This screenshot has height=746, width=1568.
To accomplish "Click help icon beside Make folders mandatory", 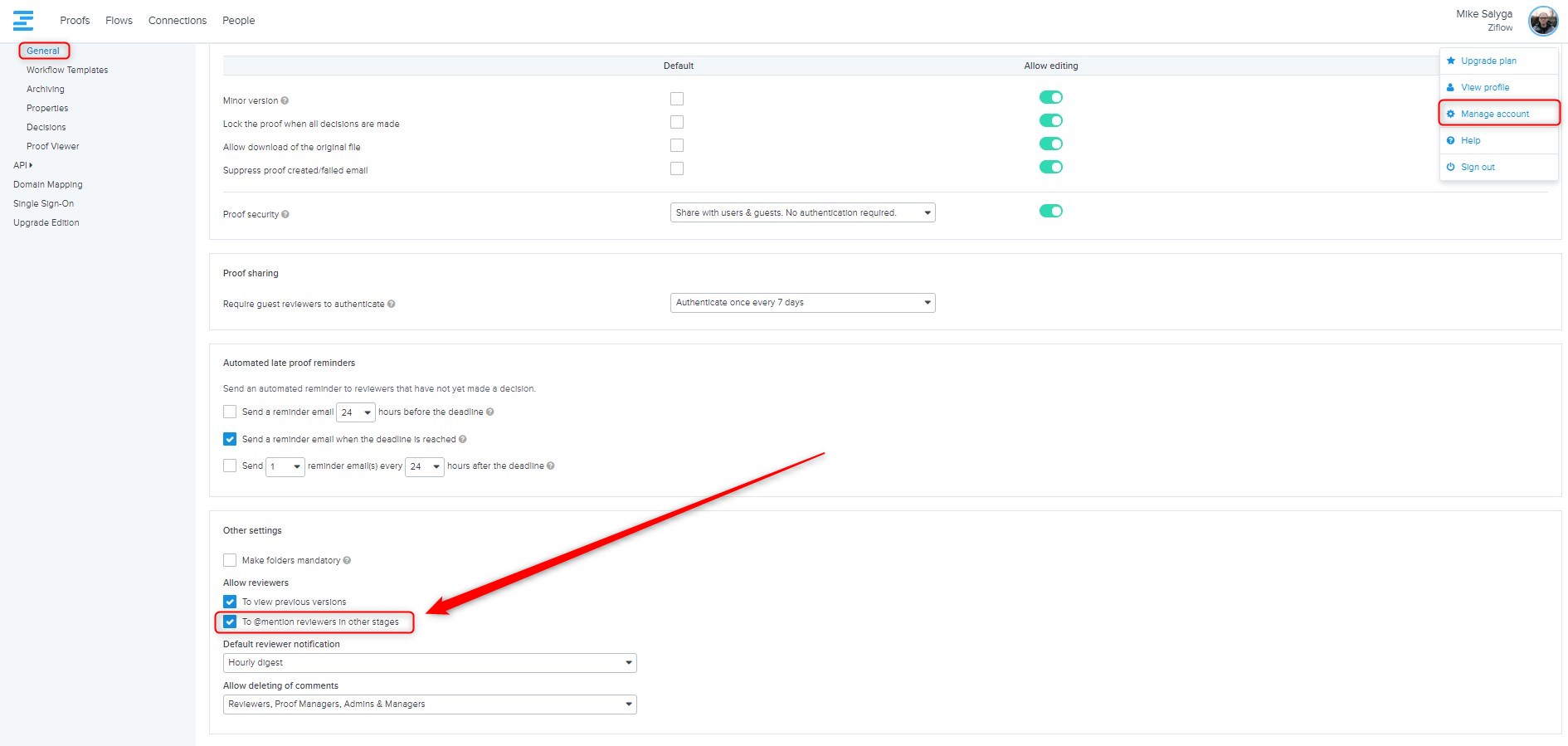I will click(x=347, y=560).
